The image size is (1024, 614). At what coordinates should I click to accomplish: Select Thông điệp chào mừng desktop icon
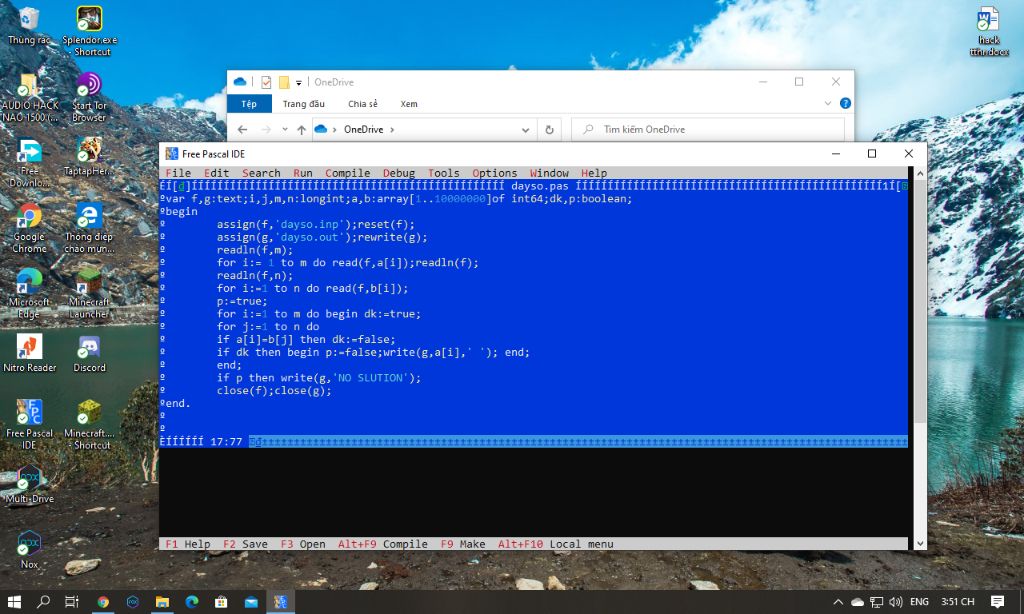point(89,229)
